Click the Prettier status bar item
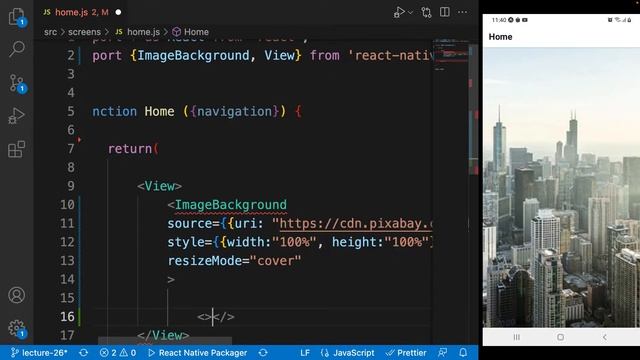 click(x=406, y=353)
